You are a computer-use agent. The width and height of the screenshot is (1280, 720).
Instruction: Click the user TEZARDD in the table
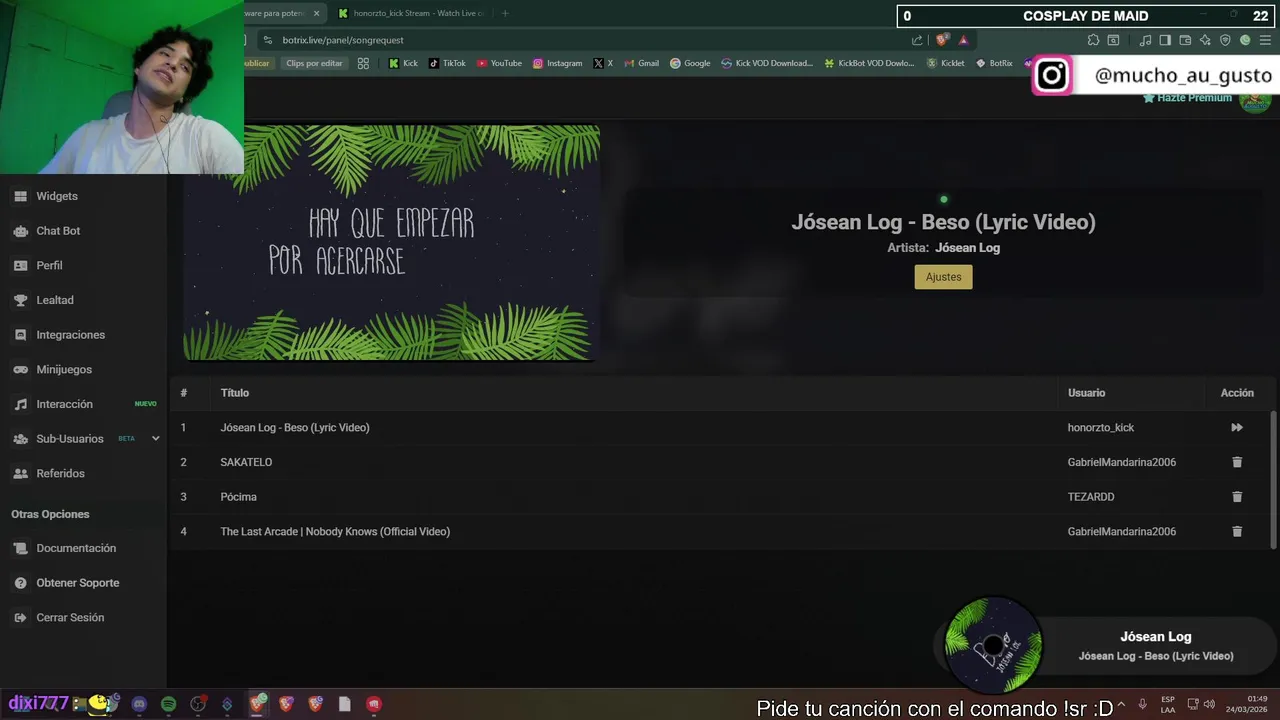click(1091, 497)
